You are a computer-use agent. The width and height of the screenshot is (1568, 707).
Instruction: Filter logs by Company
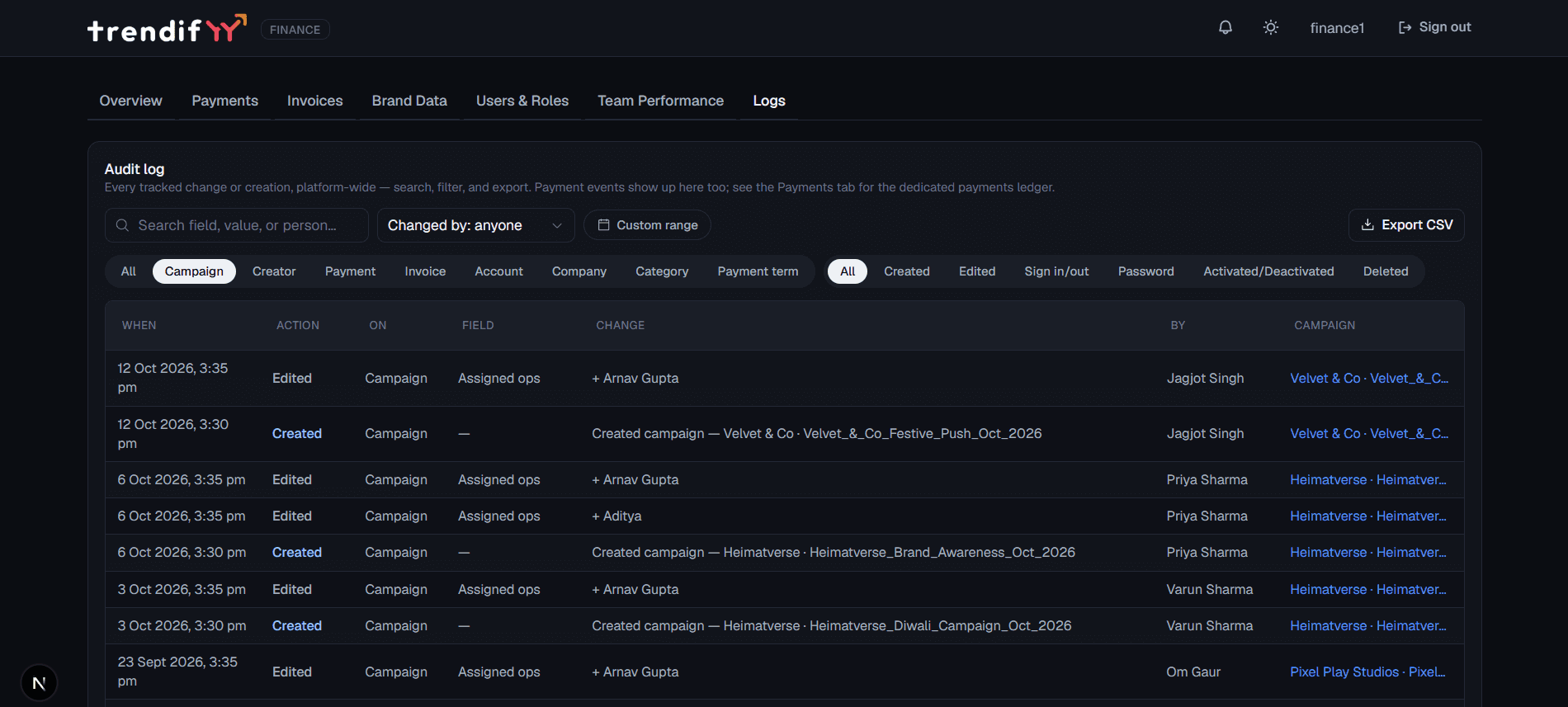pyautogui.click(x=579, y=271)
